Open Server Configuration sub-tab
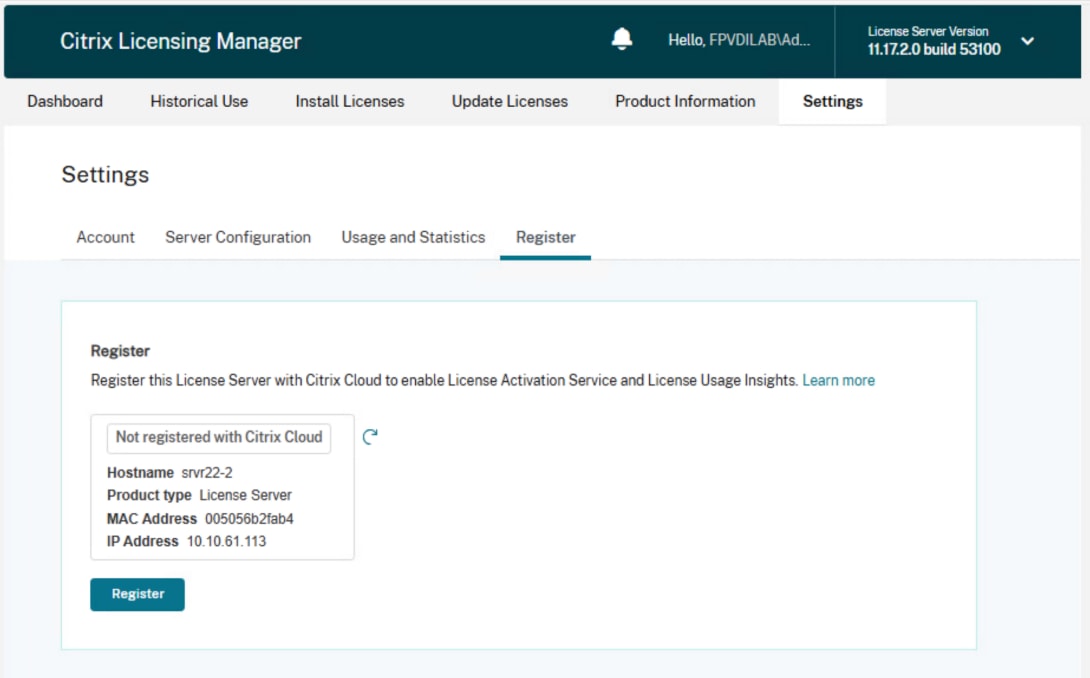Viewport: 1090px width, 678px height. pos(238,237)
